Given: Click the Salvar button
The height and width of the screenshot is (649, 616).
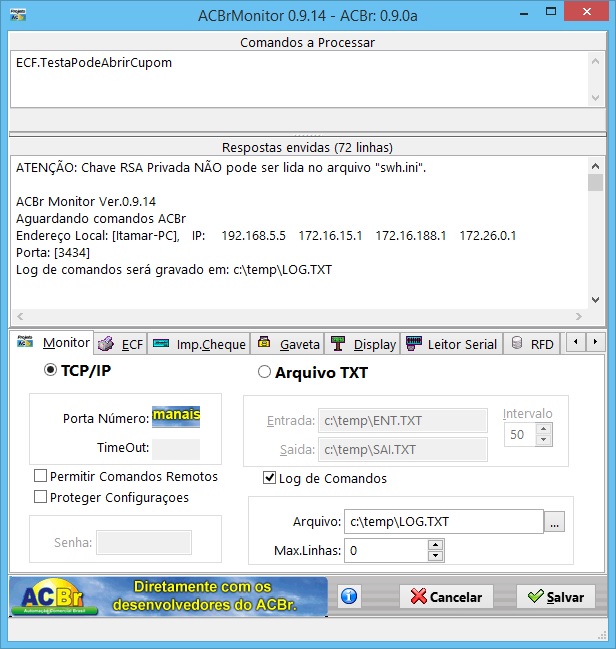Looking at the screenshot, I should 556,596.
